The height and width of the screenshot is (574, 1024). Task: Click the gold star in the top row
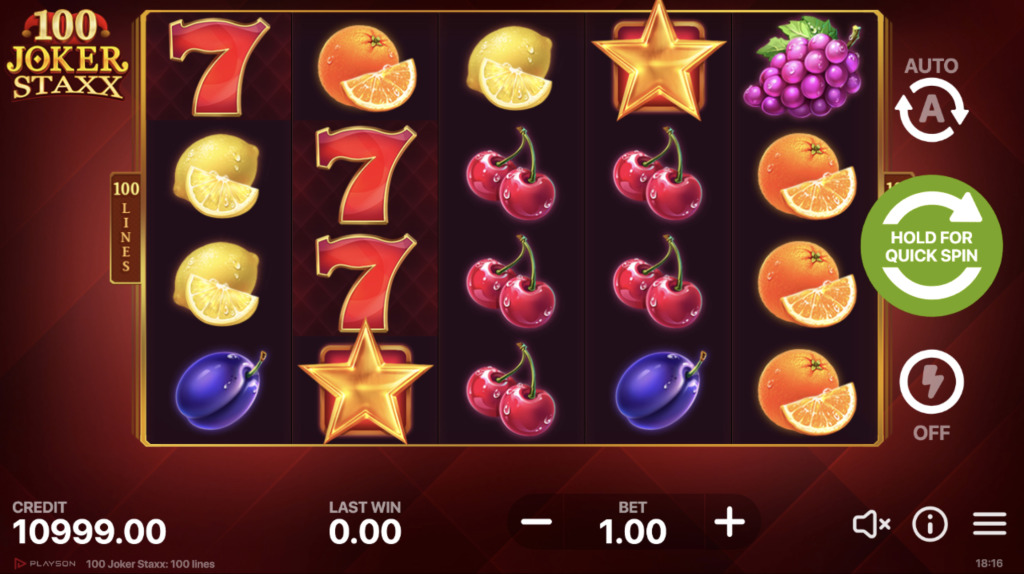tap(658, 63)
